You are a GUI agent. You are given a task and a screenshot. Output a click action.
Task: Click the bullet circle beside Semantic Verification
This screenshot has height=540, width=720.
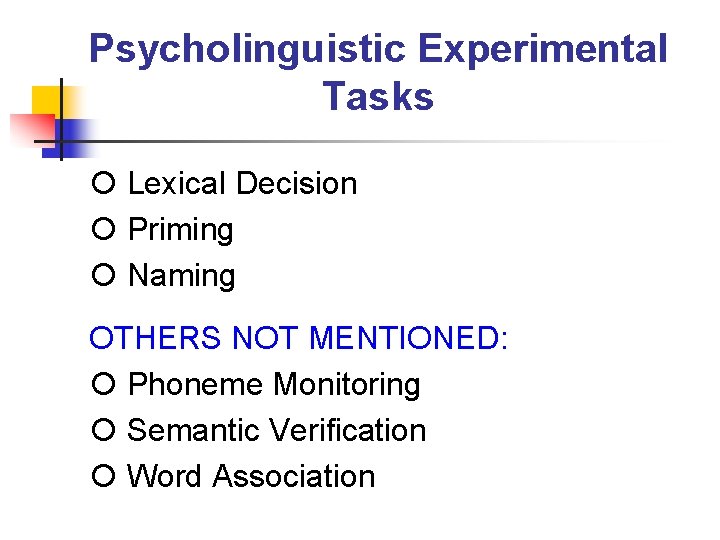[103, 430]
